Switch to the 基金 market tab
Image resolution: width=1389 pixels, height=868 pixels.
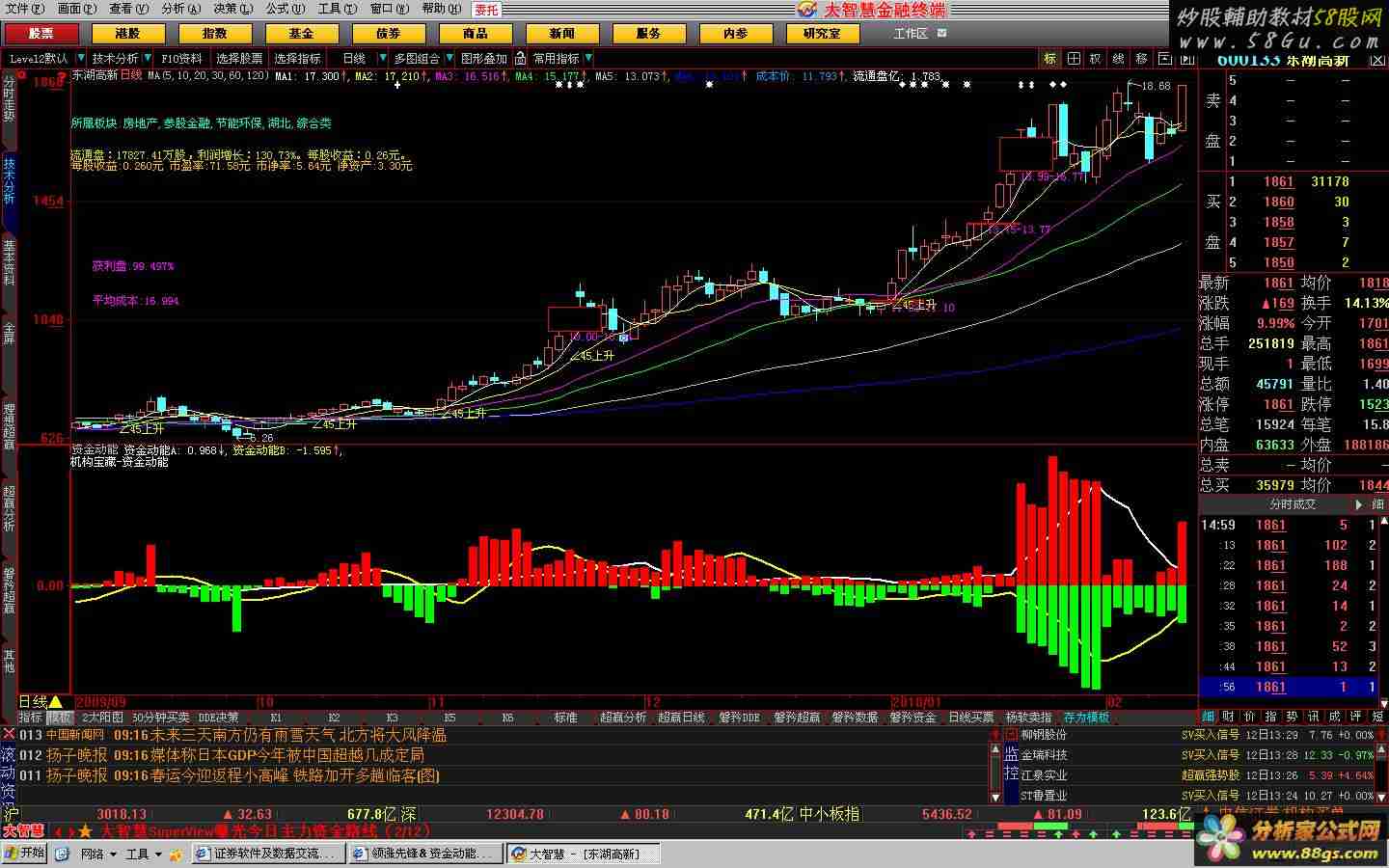click(301, 33)
